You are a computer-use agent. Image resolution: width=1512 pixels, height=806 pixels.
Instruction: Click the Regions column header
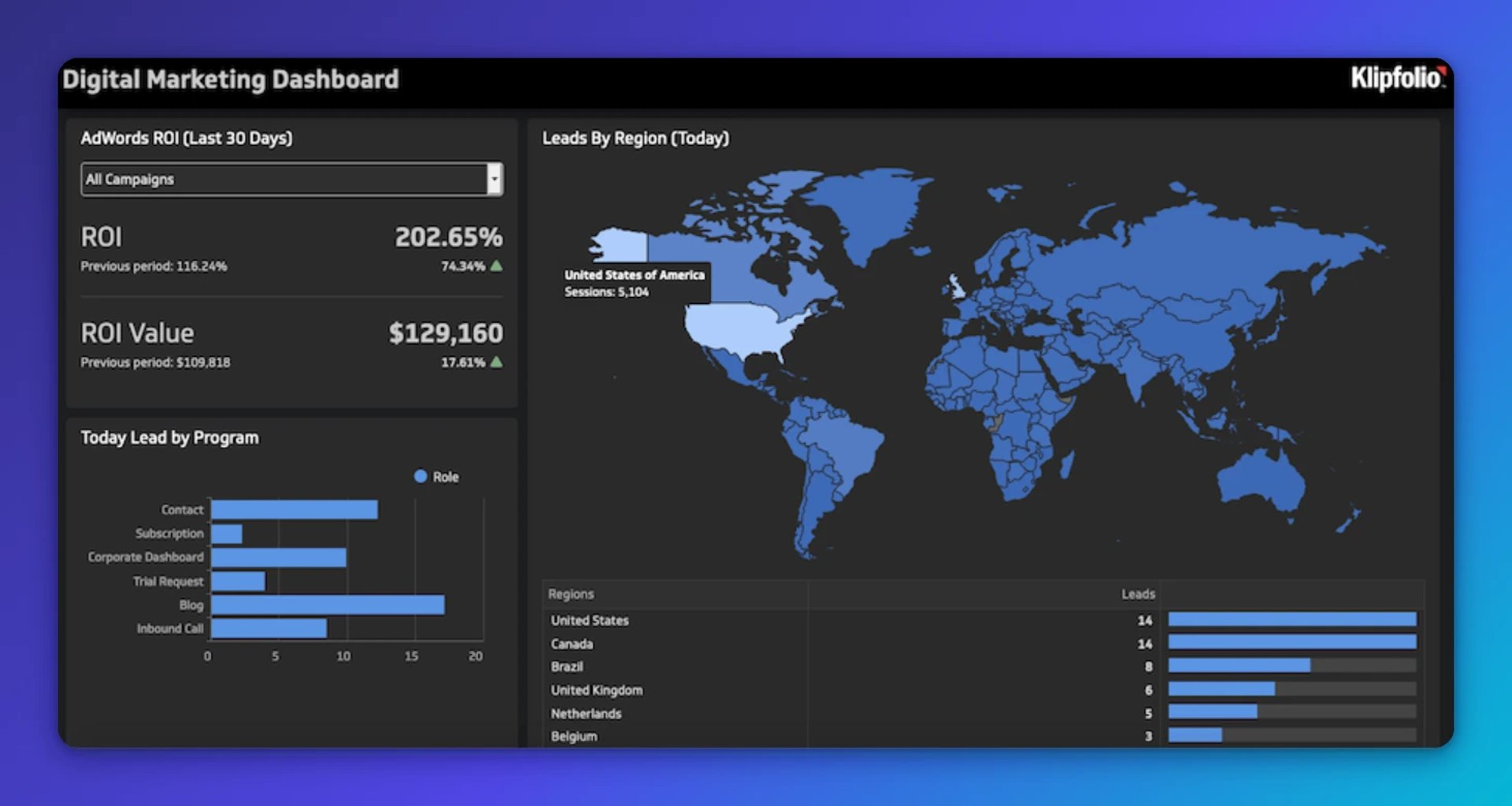point(571,594)
